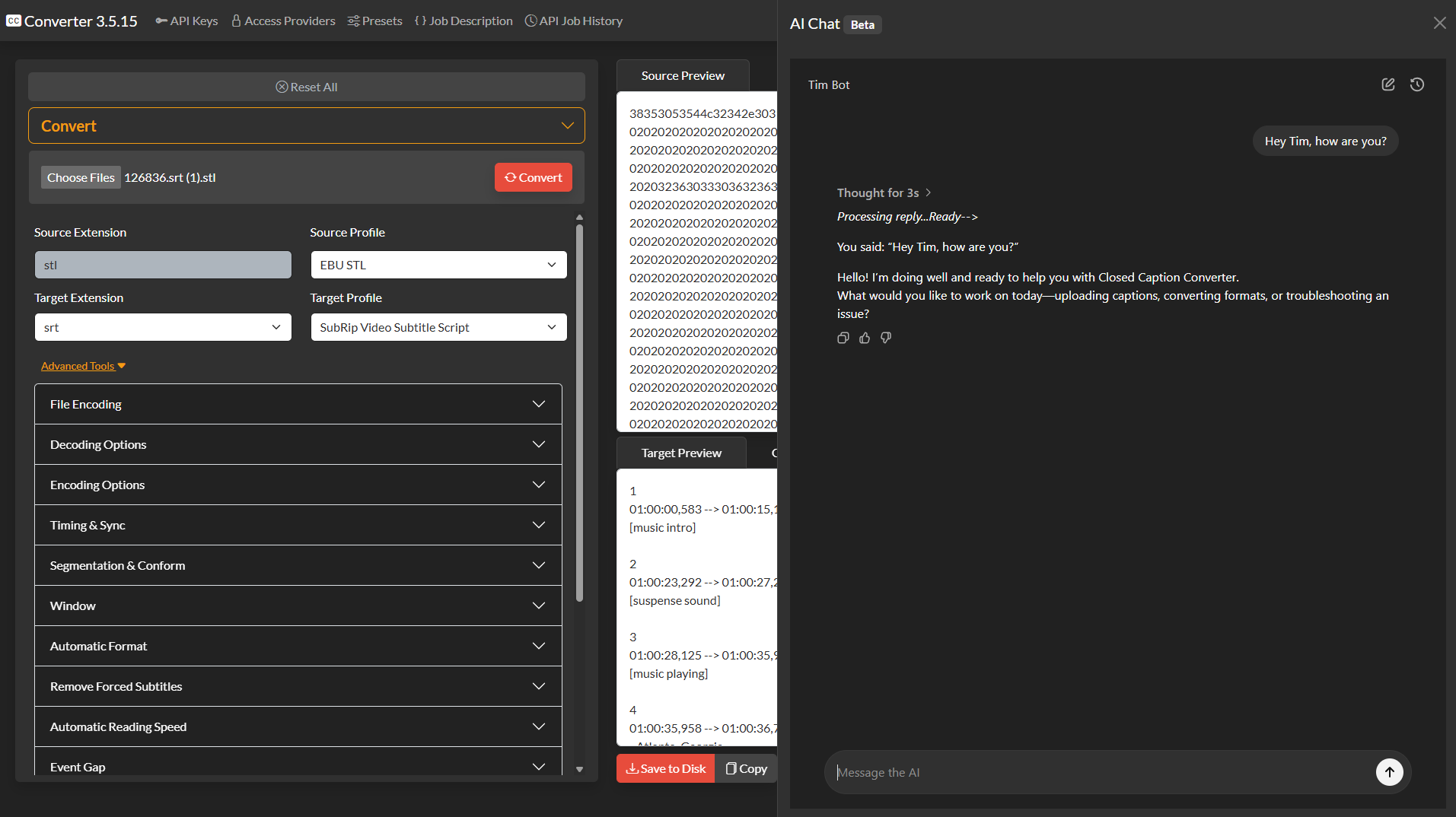Viewport: 1456px width, 817px height.
Task: Expand the File Encoding section
Action: [x=298, y=404]
